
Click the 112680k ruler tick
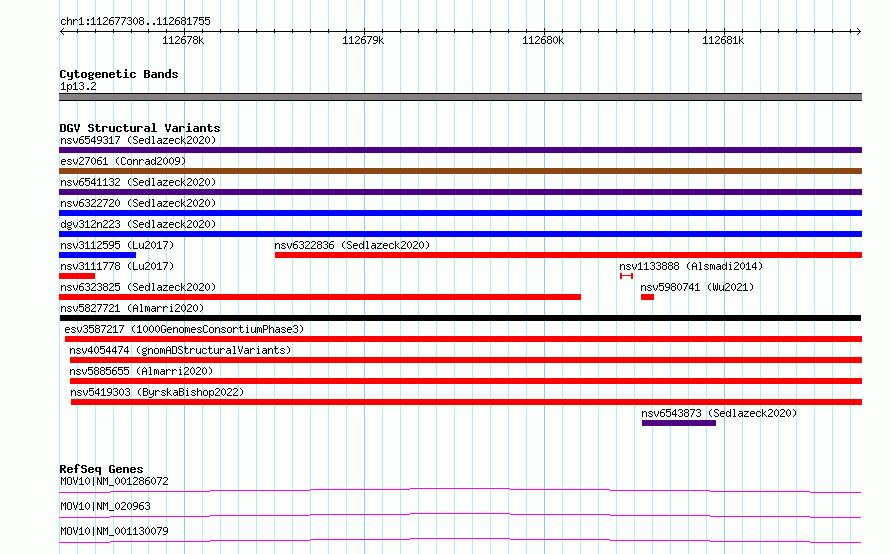543,40
